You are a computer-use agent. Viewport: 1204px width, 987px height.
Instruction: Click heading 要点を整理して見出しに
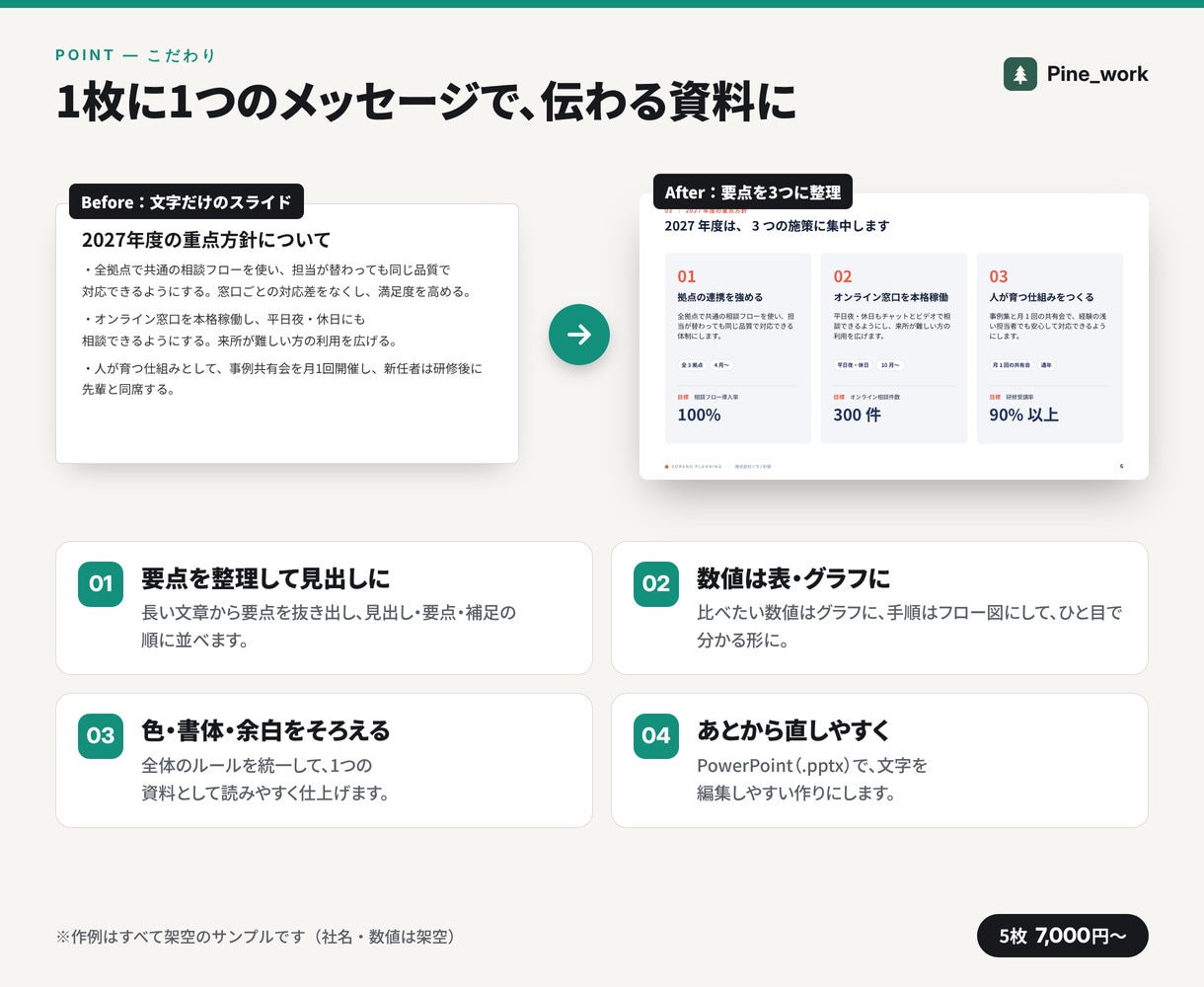265,578
